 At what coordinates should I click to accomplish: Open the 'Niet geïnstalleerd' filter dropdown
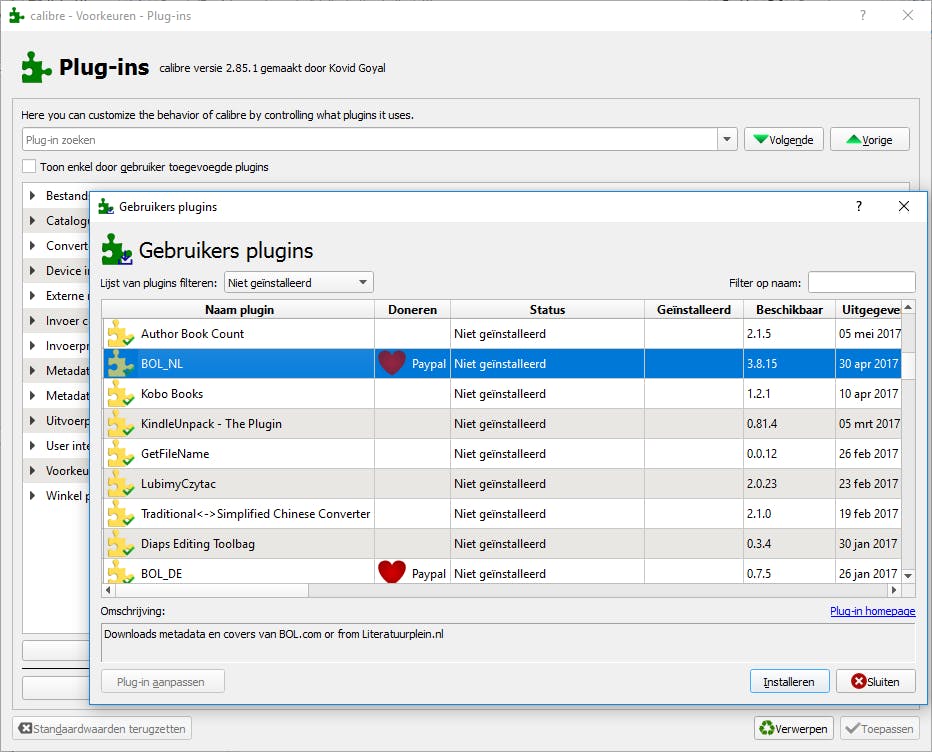pyautogui.click(x=299, y=282)
